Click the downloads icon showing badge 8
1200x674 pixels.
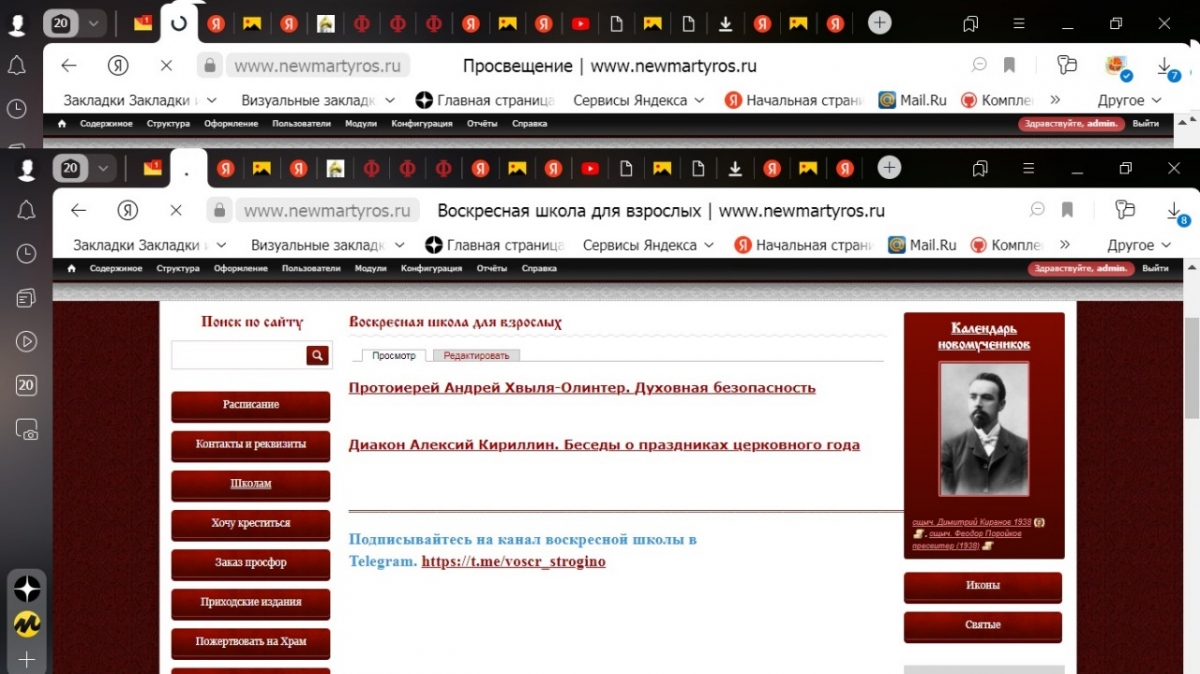1175,211
